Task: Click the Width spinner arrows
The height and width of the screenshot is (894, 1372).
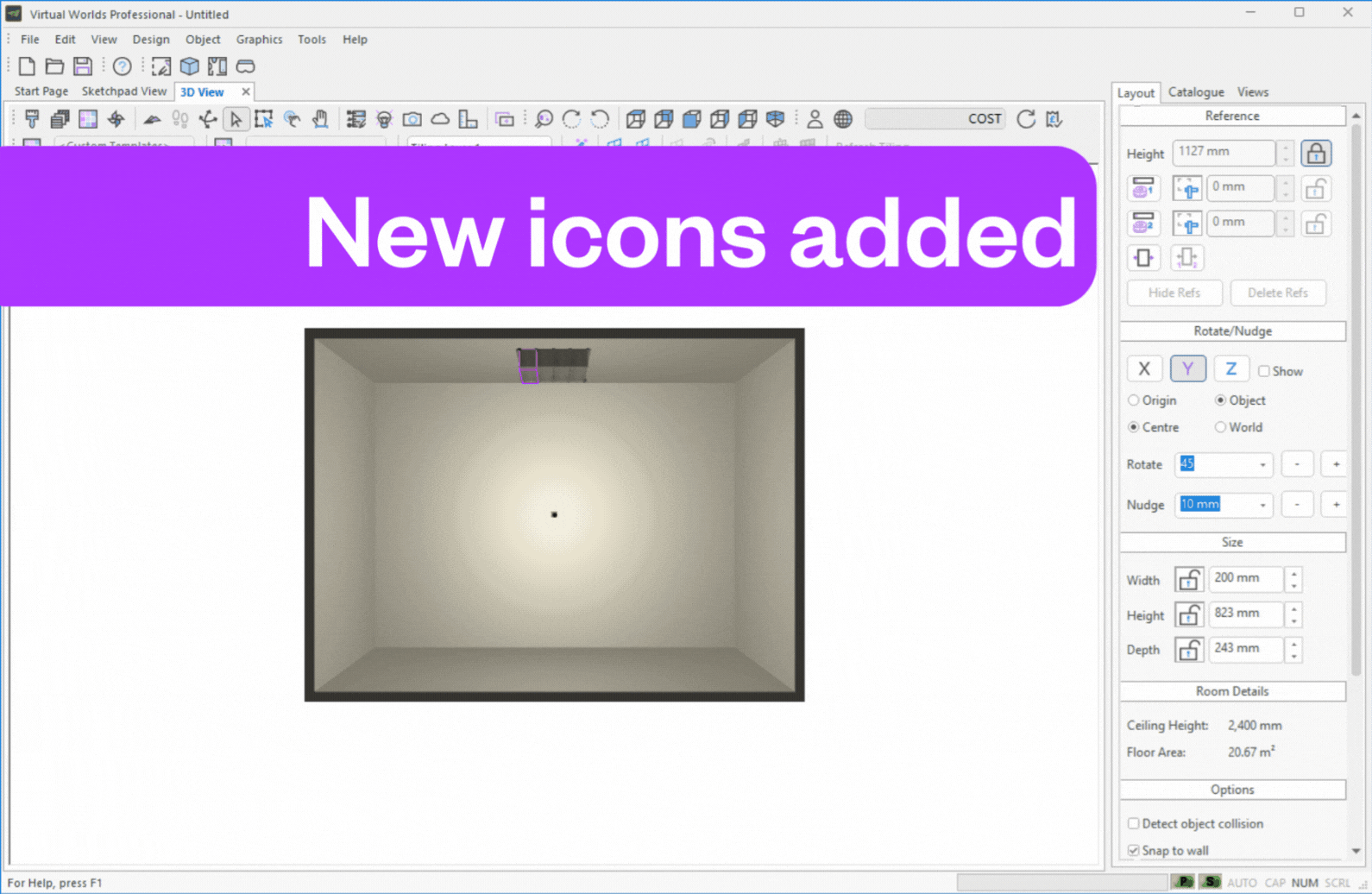Action: [x=1293, y=580]
